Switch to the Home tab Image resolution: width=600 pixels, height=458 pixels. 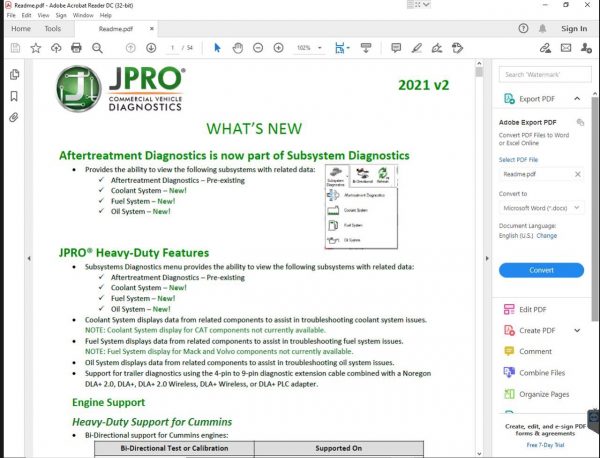(21, 29)
